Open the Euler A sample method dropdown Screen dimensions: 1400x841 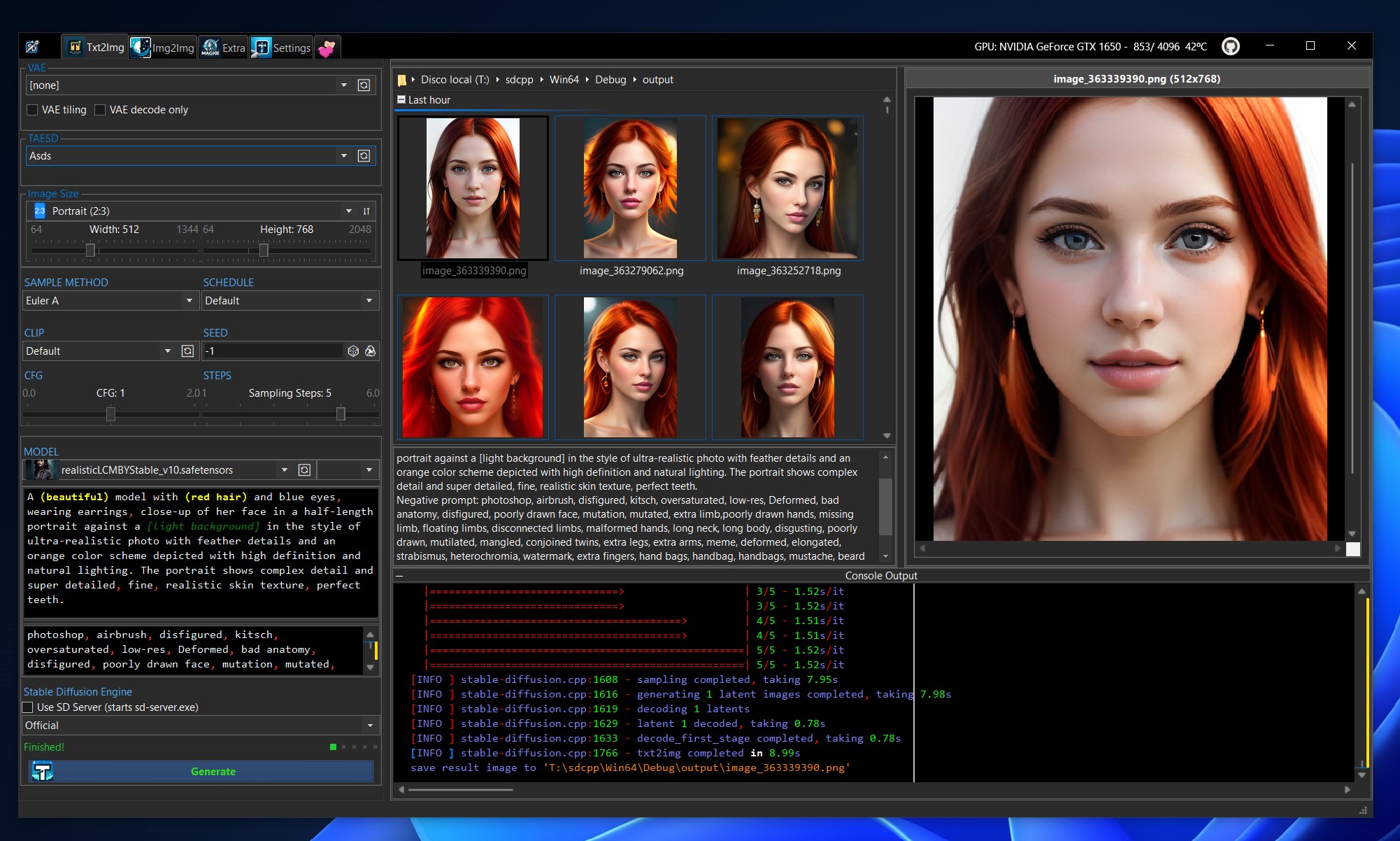point(189,300)
